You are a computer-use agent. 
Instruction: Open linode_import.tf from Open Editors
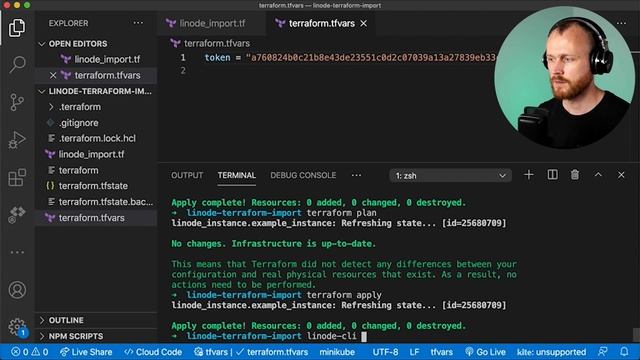coord(107,60)
